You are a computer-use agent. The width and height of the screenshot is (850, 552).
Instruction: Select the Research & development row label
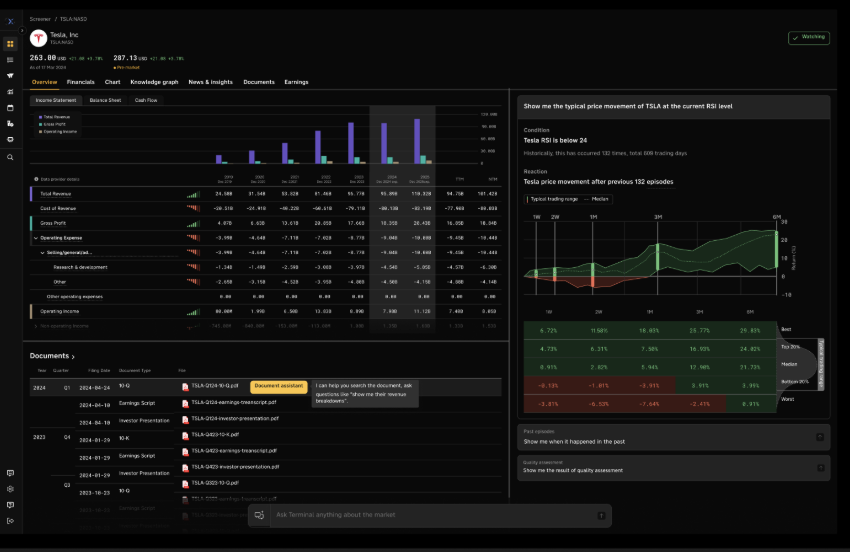pyautogui.click(x=80, y=267)
